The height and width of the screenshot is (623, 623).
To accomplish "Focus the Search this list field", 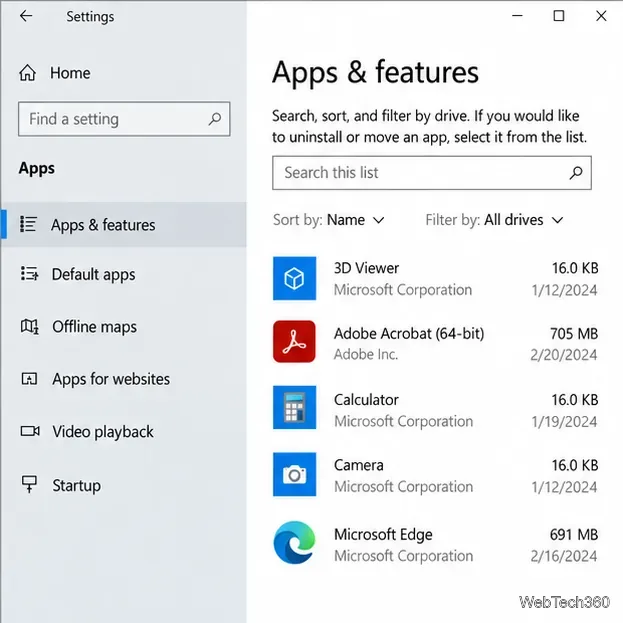I will pyautogui.click(x=432, y=173).
